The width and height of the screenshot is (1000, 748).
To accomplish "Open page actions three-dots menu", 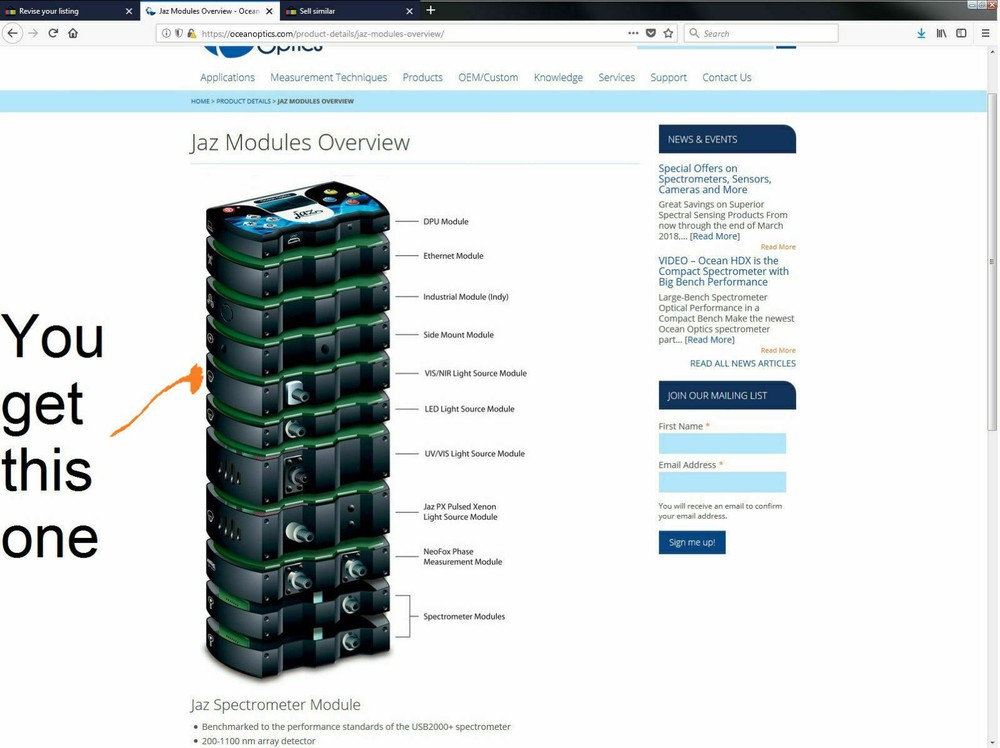I will [x=633, y=33].
